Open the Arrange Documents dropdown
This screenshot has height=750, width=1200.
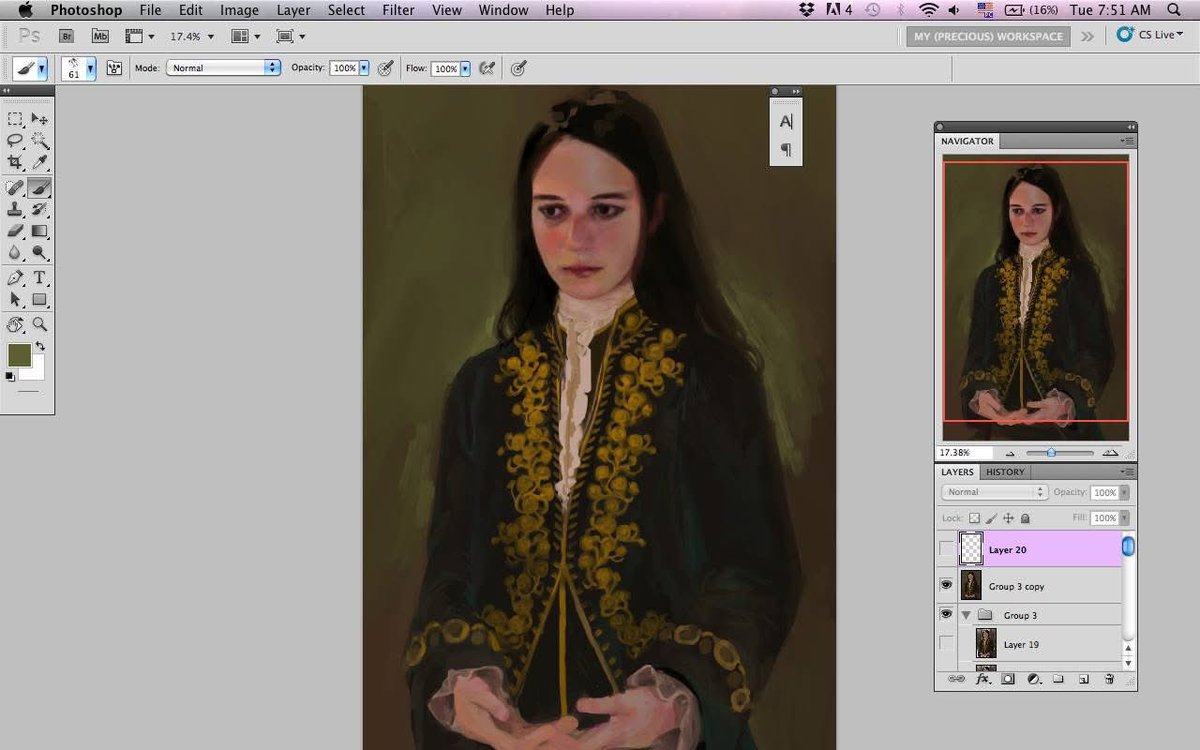[245, 36]
